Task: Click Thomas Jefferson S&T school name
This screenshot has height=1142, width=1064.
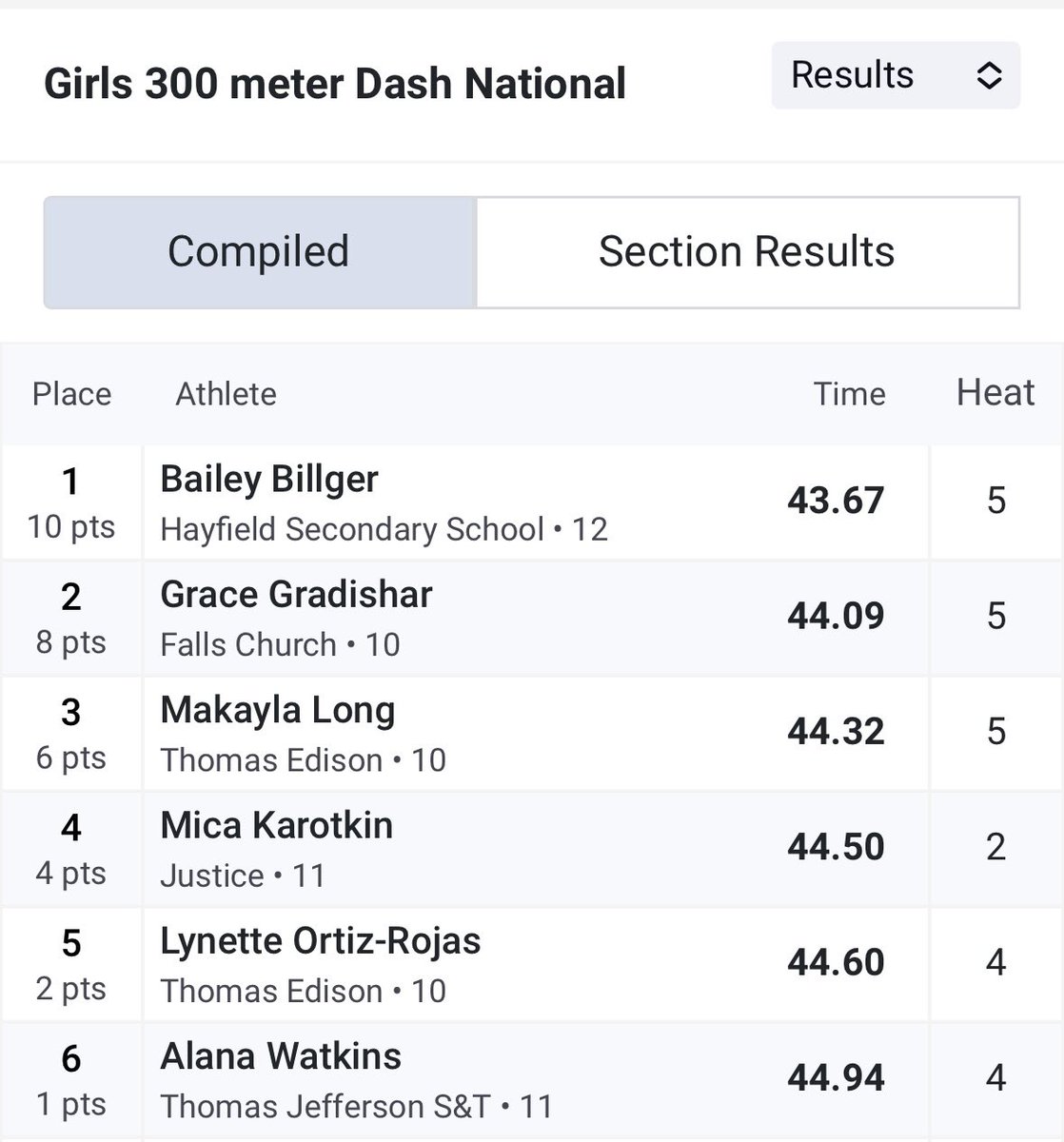Action: pyautogui.click(x=325, y=1106)
